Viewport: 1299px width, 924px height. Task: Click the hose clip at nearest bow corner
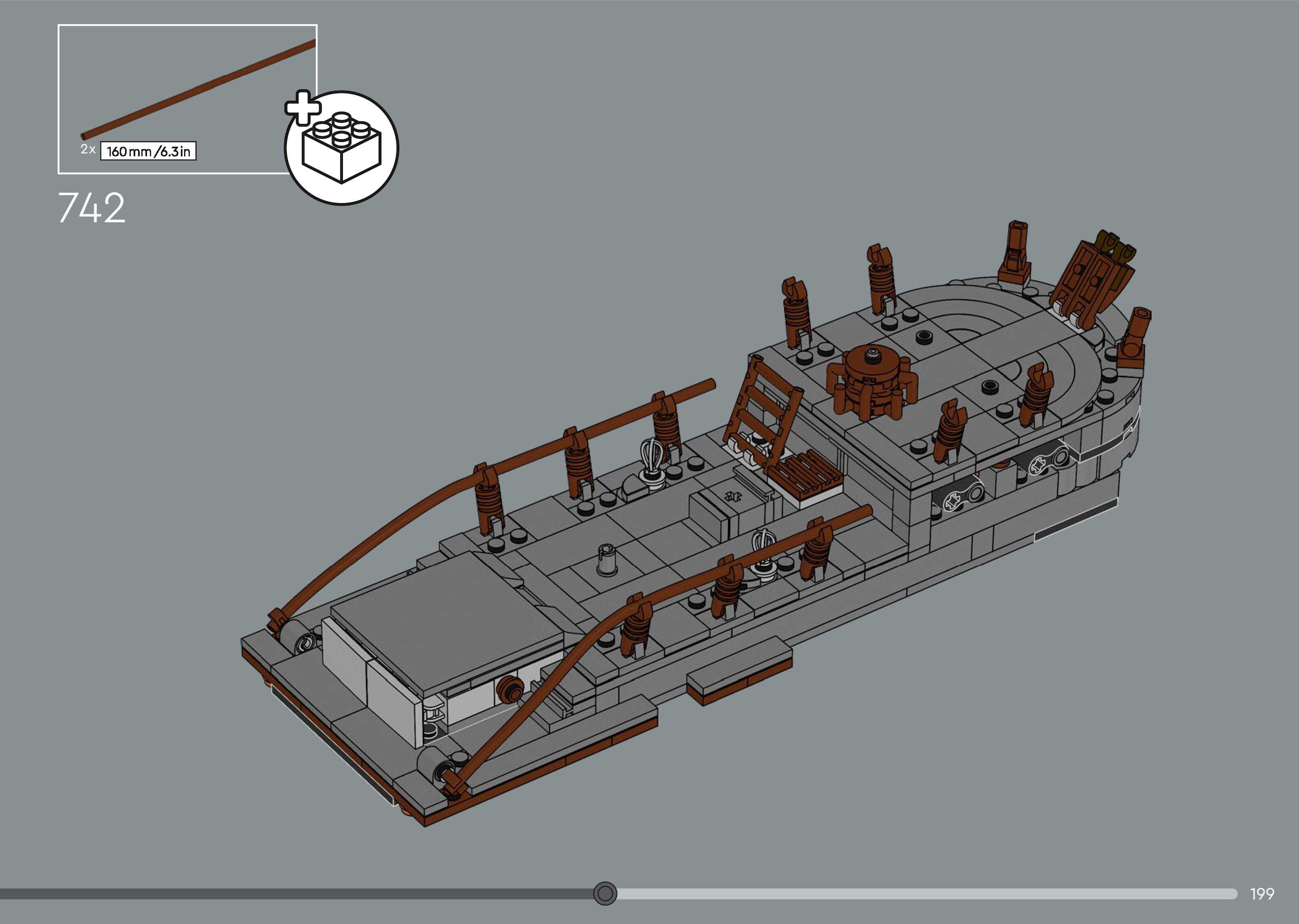pyautogui.click(x=453, y=782)
